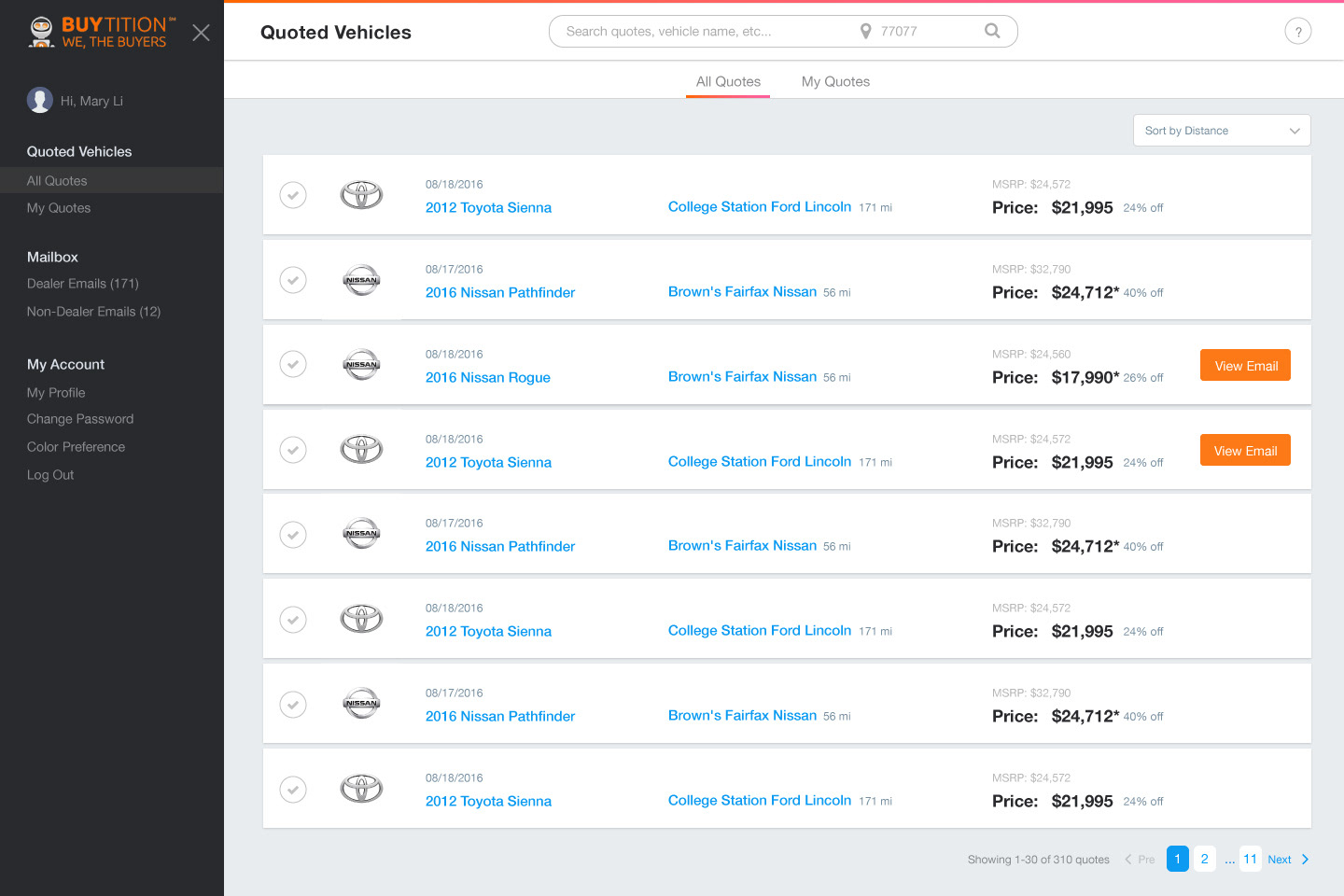Open Dealer Emails in the sidebar
The width and height of the screenshot is (1344, 896).
click(82, 284)
